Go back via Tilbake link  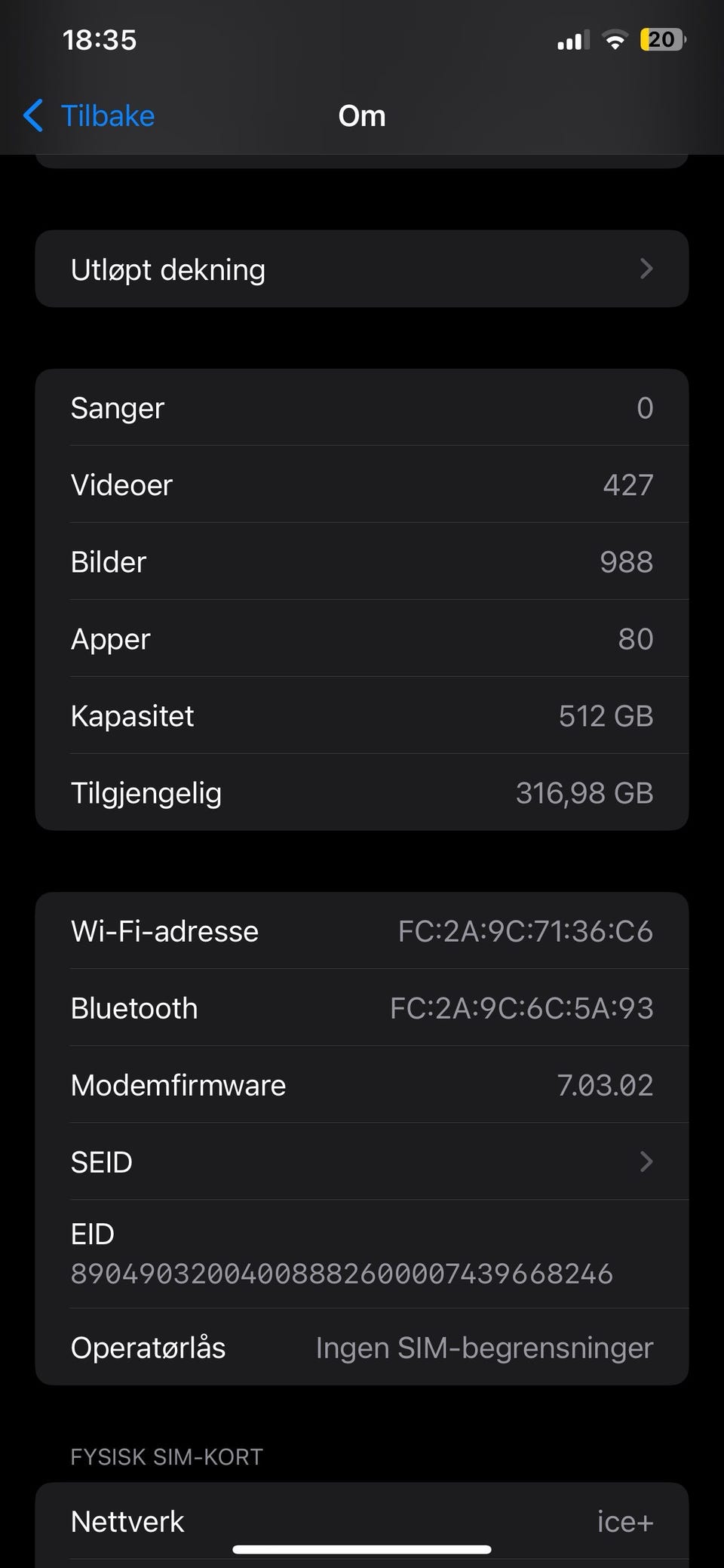(x=107, y=116)
